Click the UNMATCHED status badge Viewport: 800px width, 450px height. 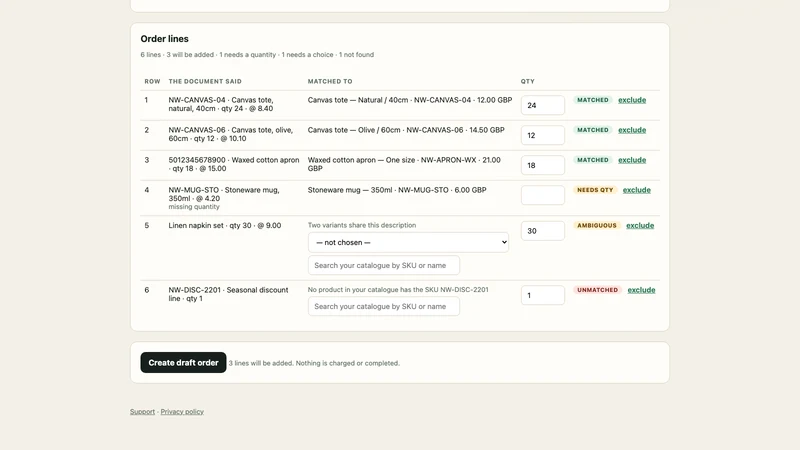tap(597, 290)
